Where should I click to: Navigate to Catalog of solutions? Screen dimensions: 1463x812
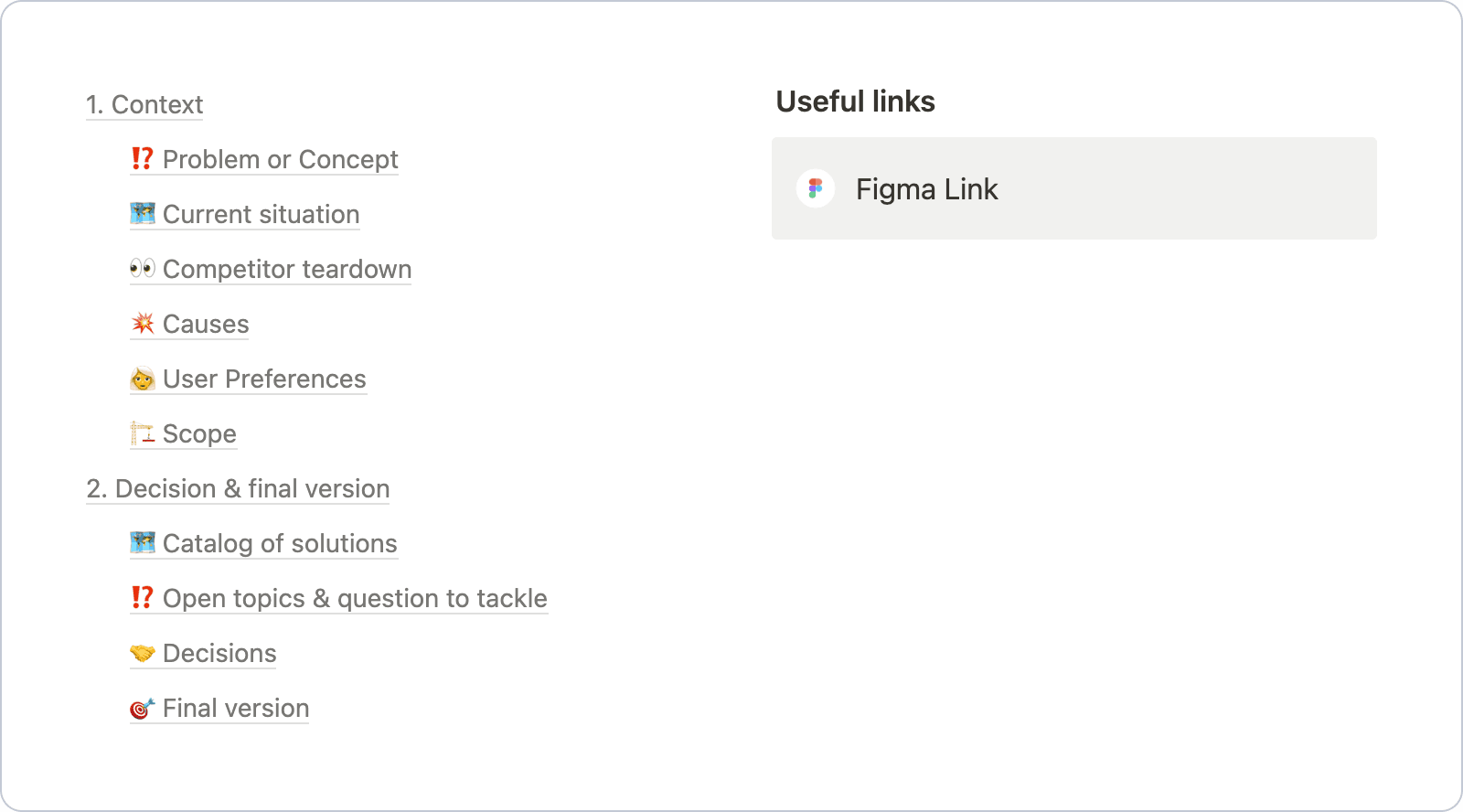pyautogui.click(x=280, y=544)
